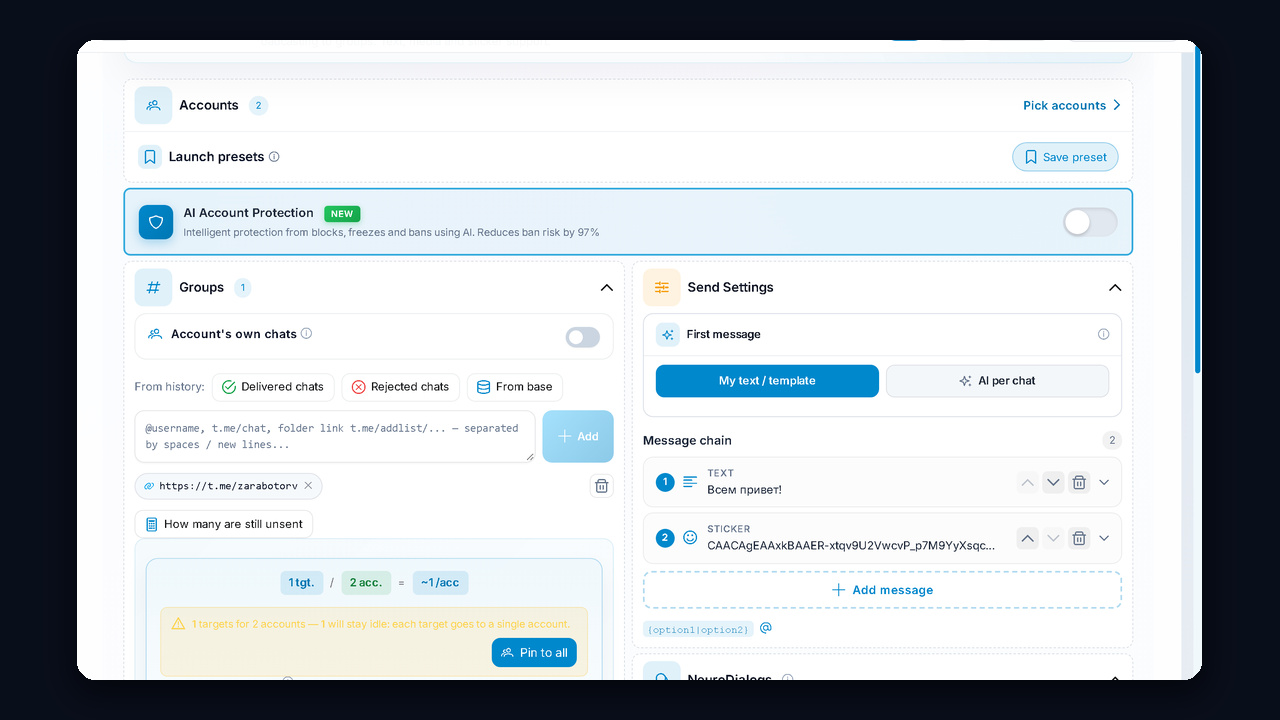
Task: Click the Accounts count badge 2
Action: click(258, 105)
